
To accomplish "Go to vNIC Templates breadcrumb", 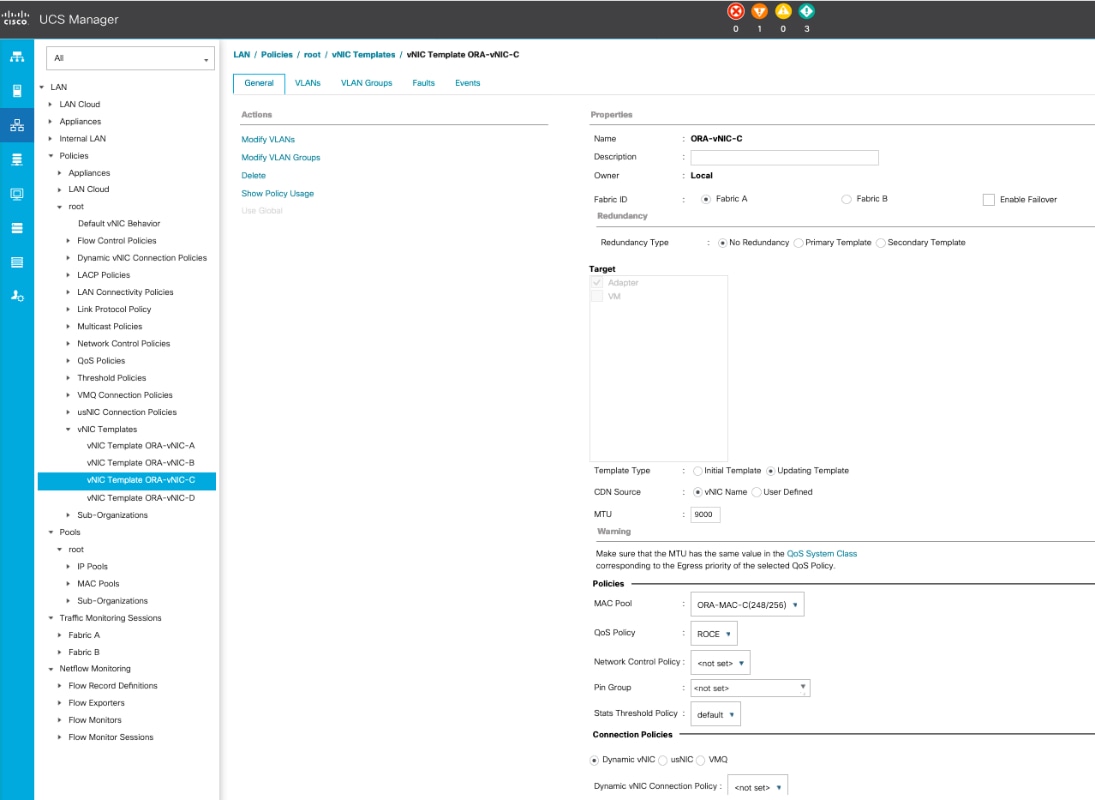I will pyautogui.click(x=363, y=54).
